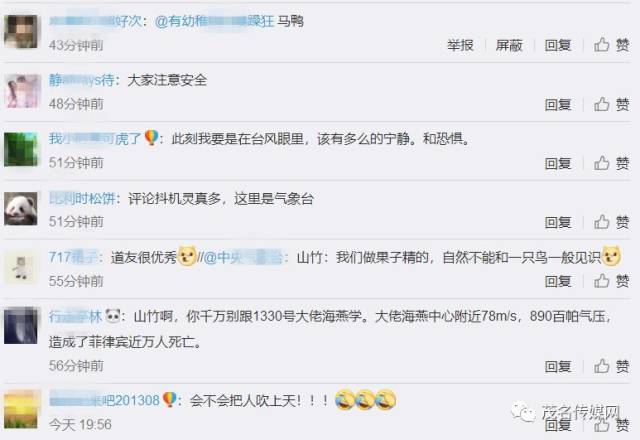Reply to the 山竹 果子精 comment
The height and width of the screenshot is (440, 640).
coord(558,281)
